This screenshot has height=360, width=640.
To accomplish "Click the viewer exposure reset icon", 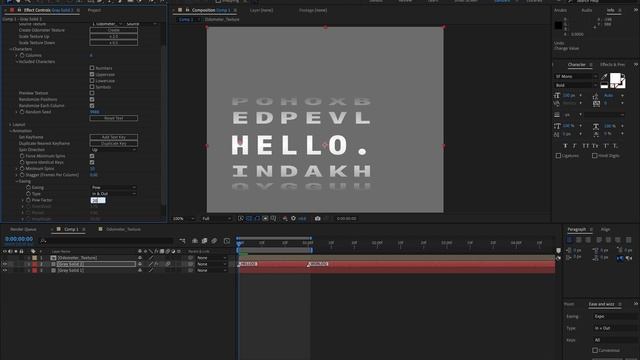I will coord(293,219).
